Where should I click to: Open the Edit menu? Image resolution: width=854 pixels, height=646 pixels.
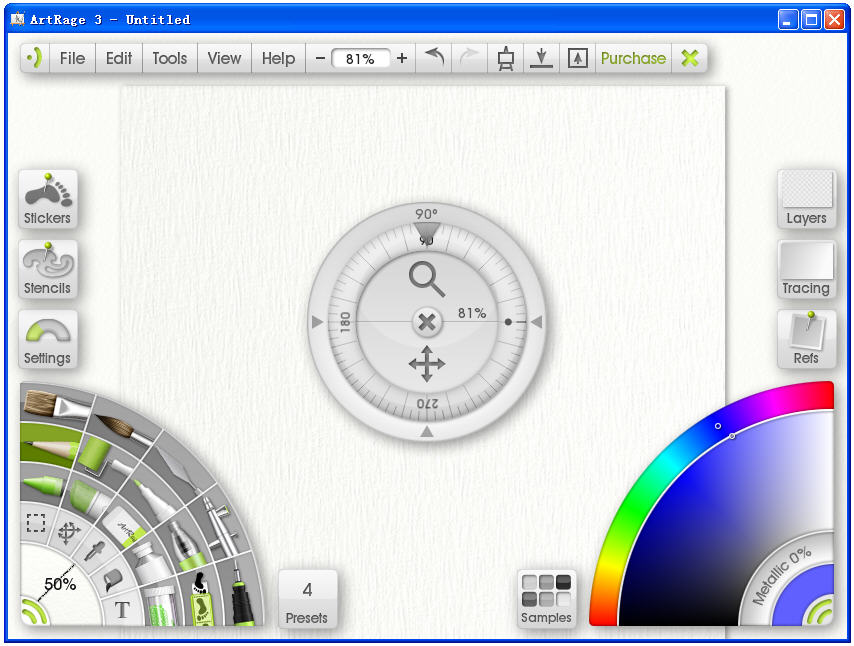[x=119, y=58]
